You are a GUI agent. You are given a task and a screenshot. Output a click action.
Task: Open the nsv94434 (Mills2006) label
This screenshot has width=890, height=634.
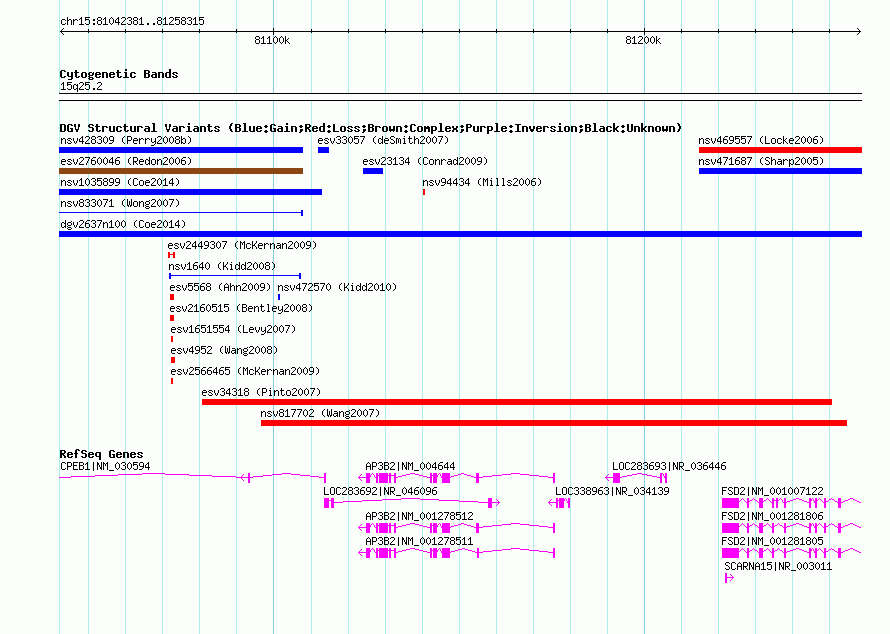482,182
